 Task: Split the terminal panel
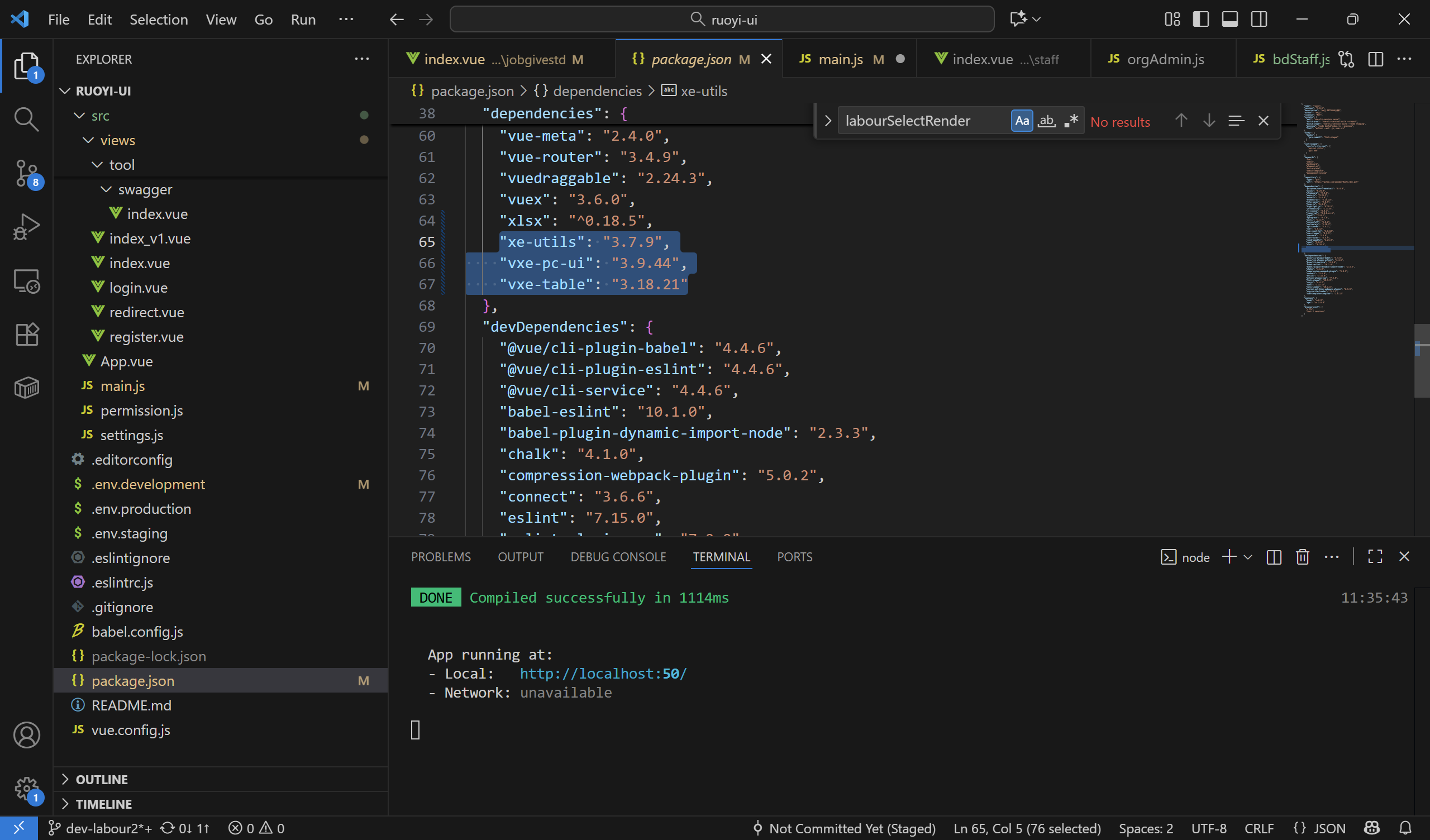click(1274, 557)
